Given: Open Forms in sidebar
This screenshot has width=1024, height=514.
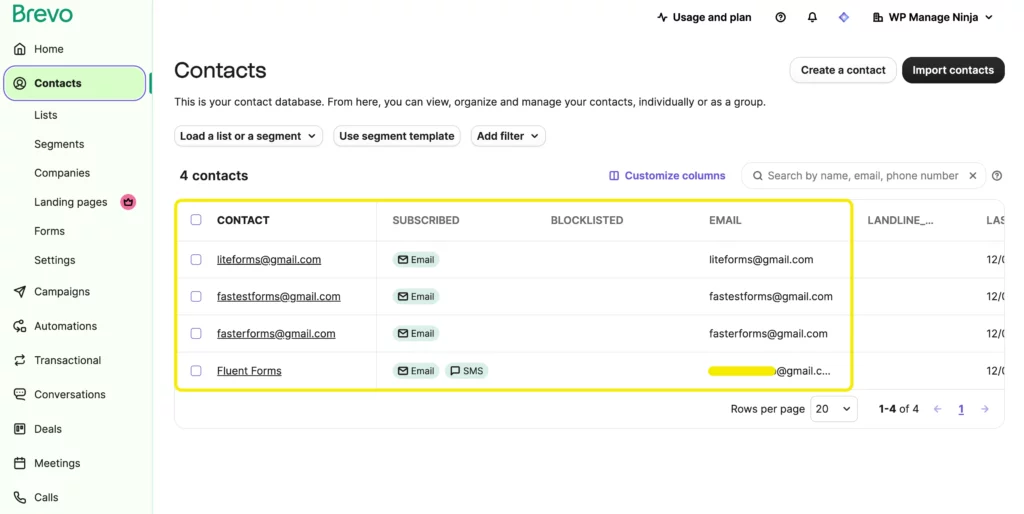Looking at the screenshot, I should [x=50, y=231].
